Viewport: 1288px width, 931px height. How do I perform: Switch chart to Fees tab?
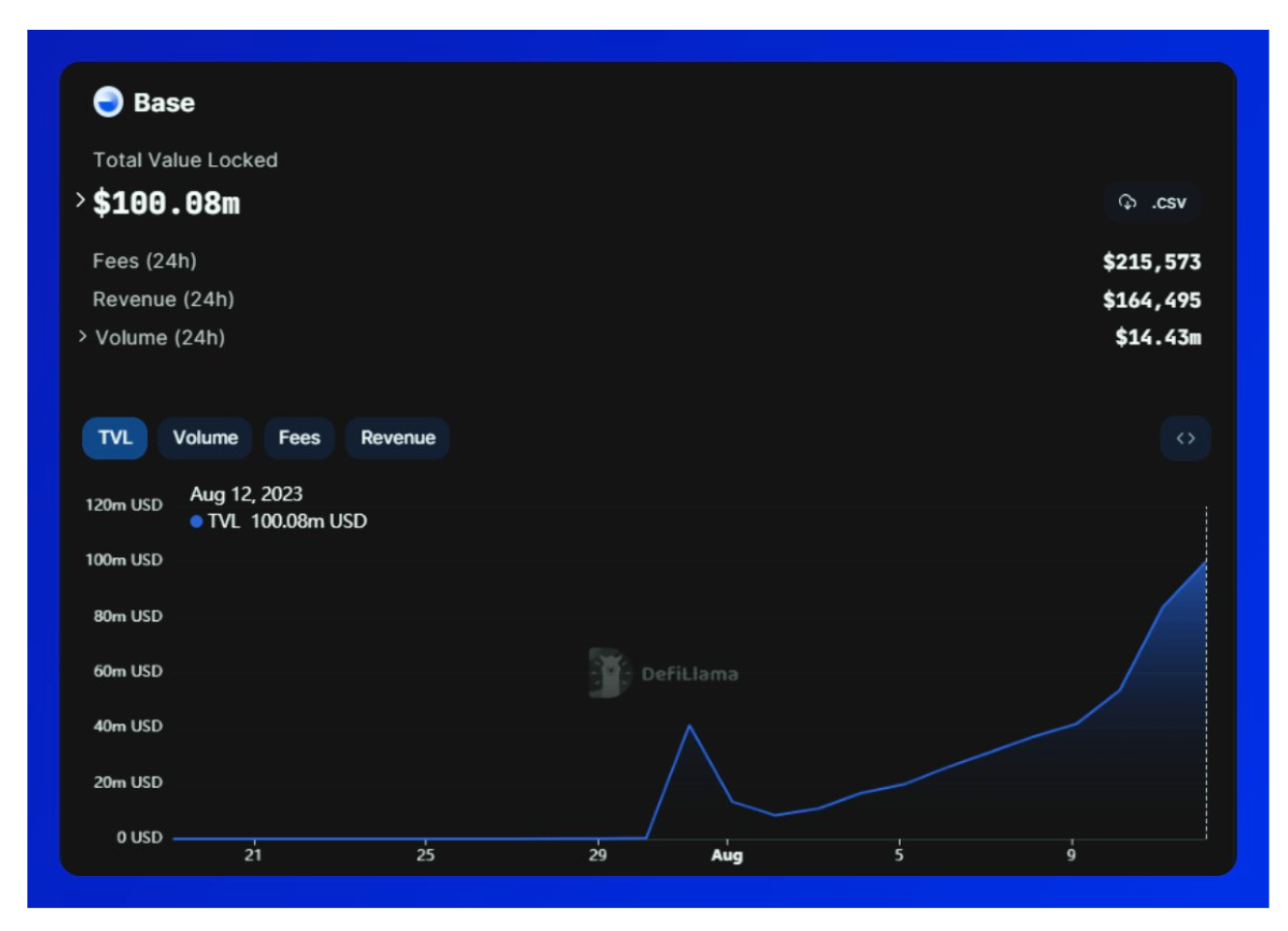299,438
